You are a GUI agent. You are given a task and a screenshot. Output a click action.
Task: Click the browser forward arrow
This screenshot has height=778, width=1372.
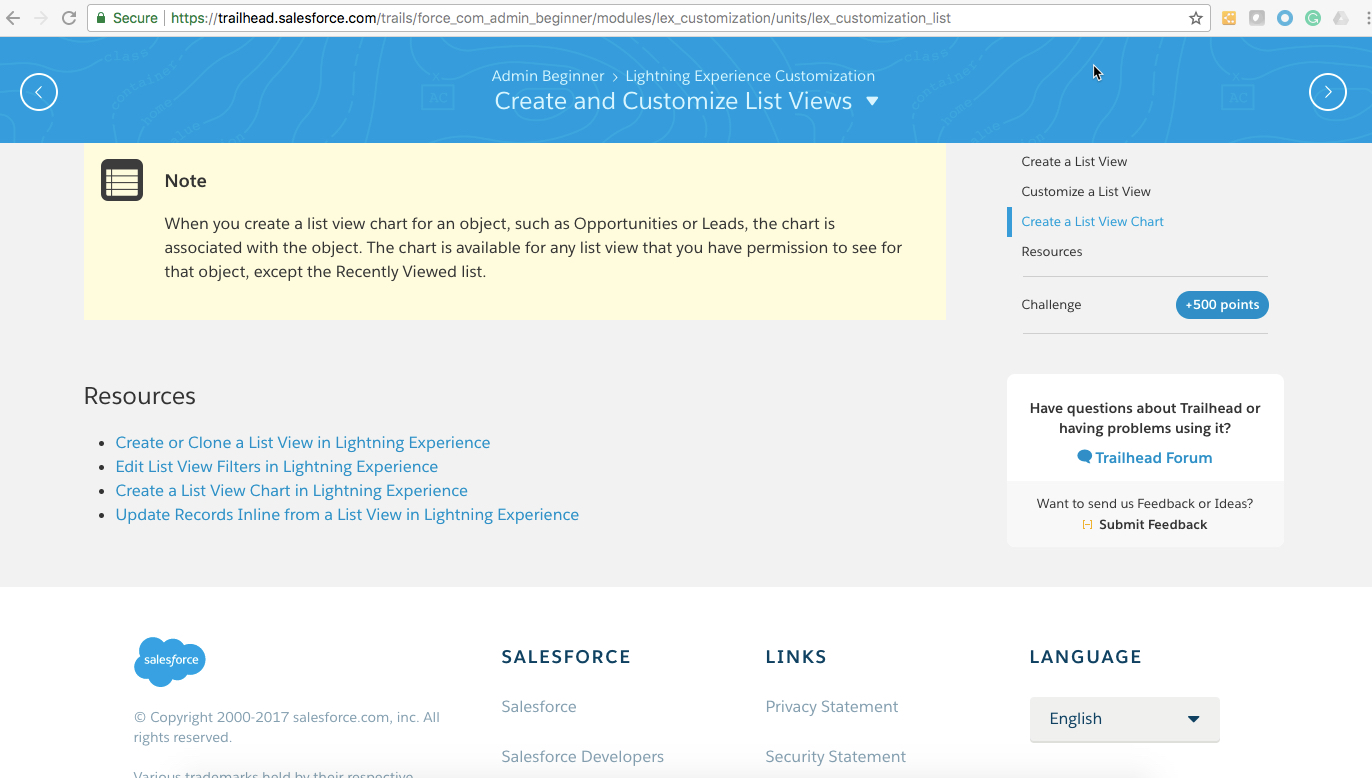tap(41, 18)
